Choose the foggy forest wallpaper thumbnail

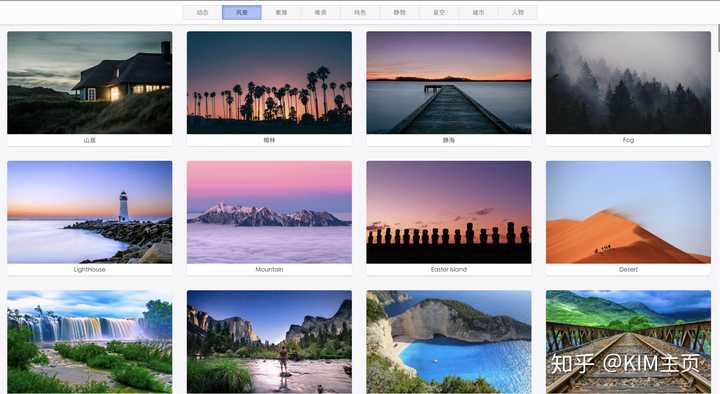point(629,83)
